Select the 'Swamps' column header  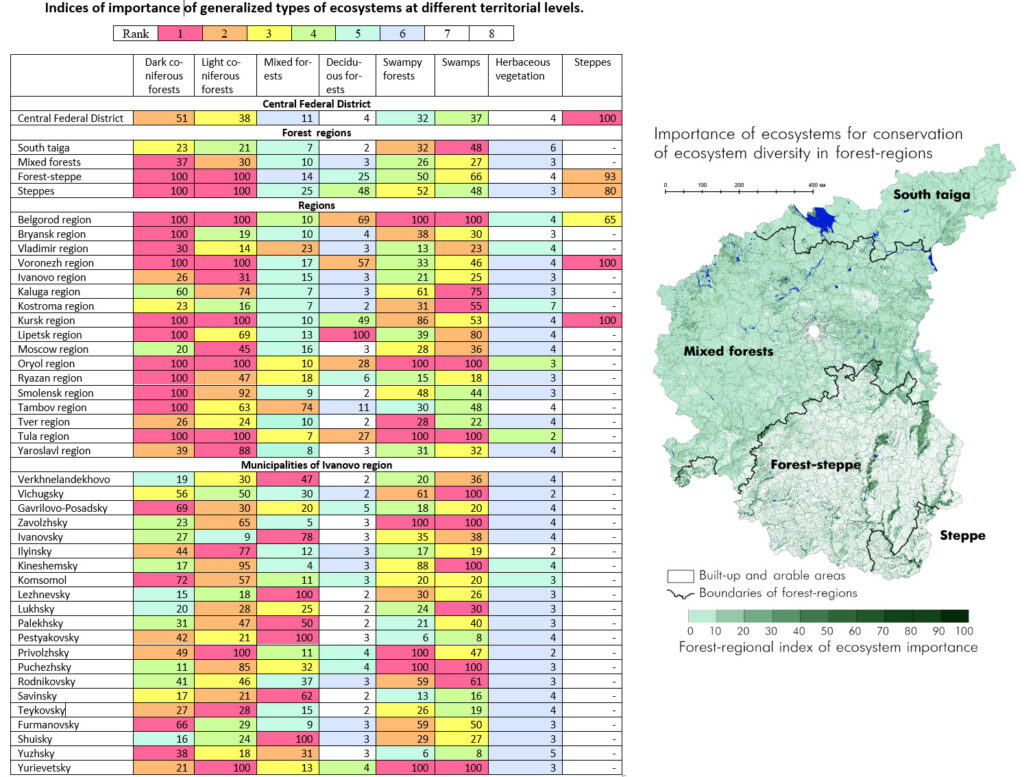coord(461,76)
